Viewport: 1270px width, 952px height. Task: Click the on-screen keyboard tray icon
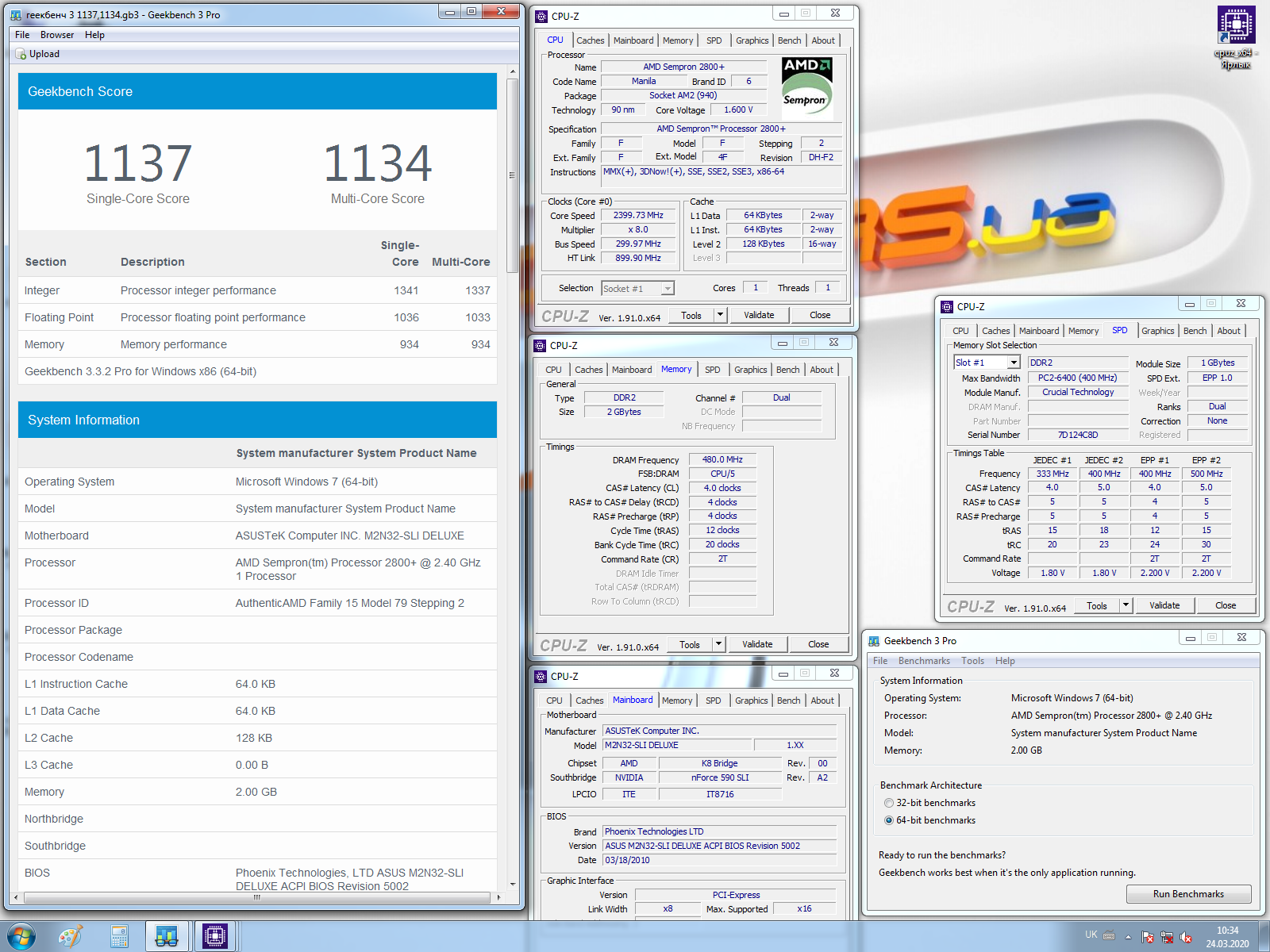[1110, 935]
